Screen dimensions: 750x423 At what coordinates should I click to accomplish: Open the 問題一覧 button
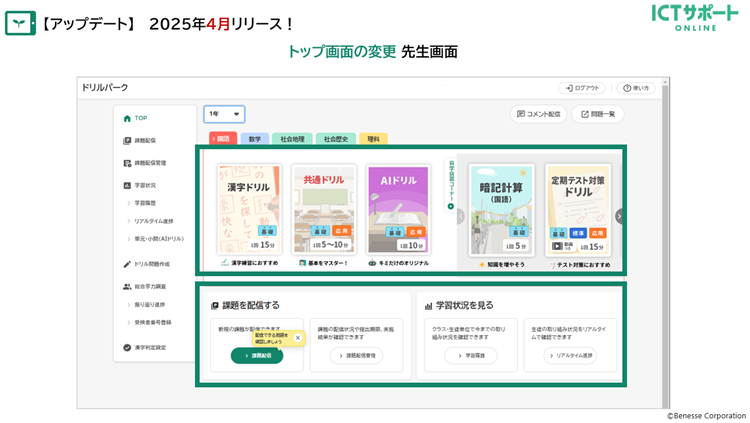(x=598, y=114)
